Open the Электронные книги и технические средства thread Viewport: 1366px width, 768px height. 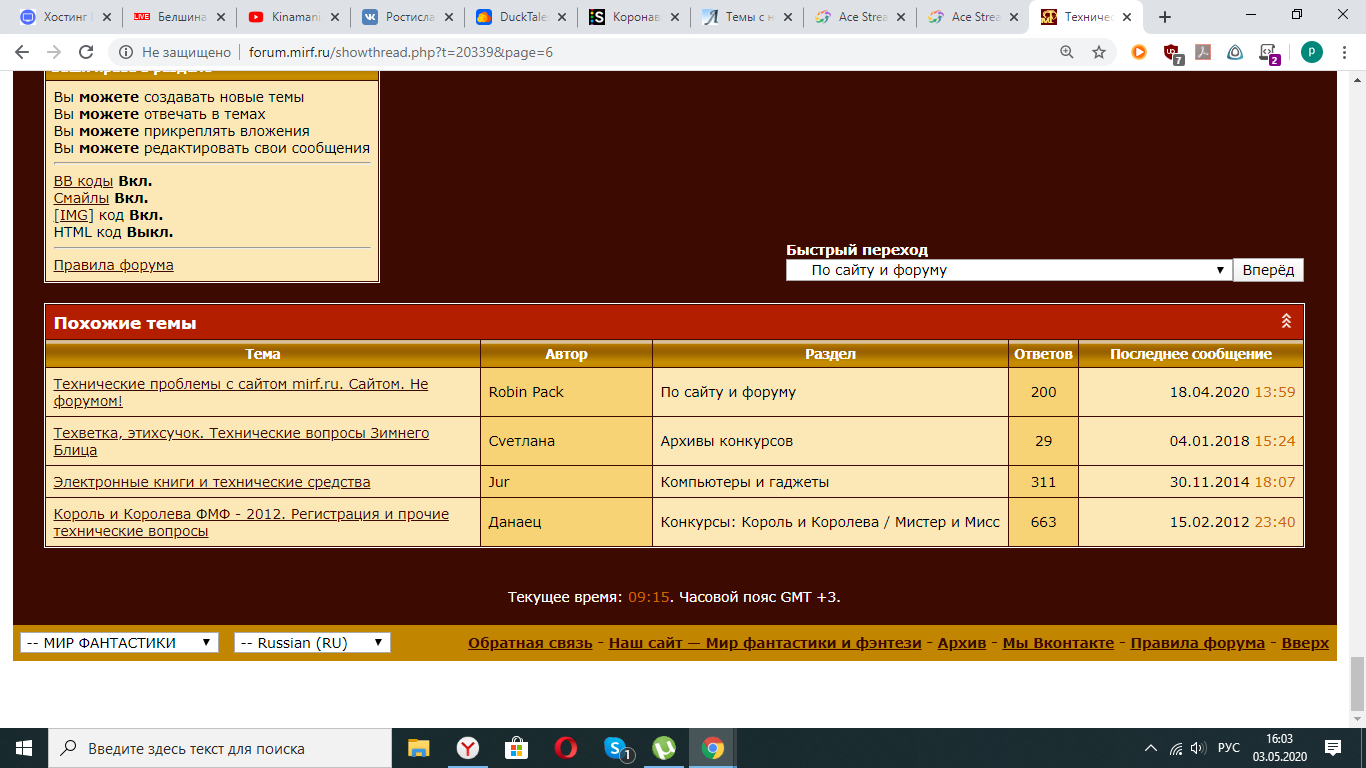click(x=211, y=482)
